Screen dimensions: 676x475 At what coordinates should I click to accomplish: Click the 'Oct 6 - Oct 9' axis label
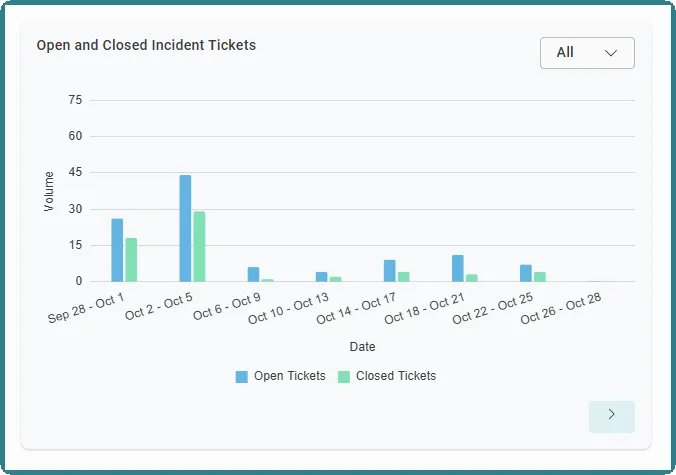pos(227,306)
